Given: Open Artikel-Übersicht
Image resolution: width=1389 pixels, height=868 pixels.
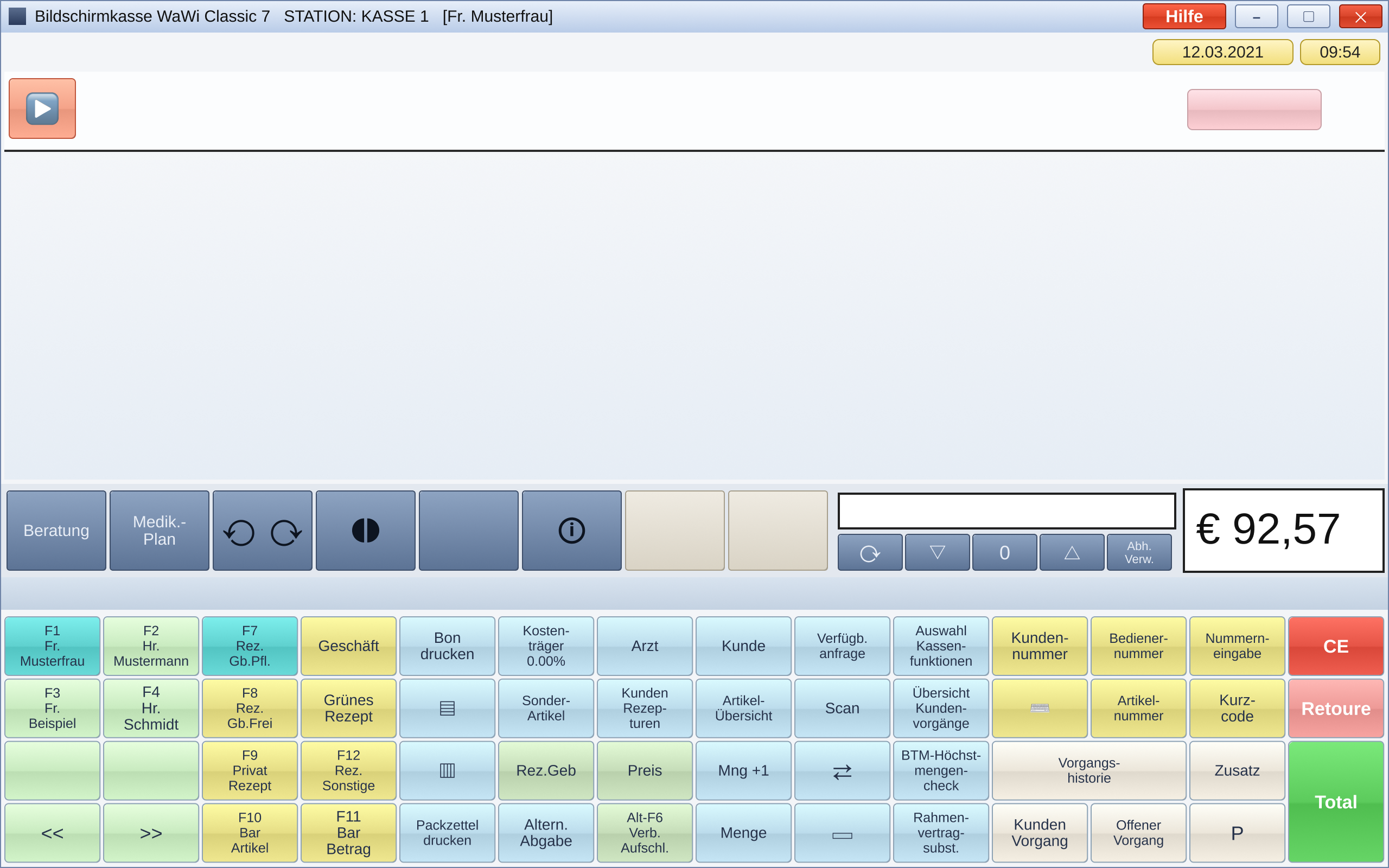Looking at the screenshot, I should (x=743, y=709).
